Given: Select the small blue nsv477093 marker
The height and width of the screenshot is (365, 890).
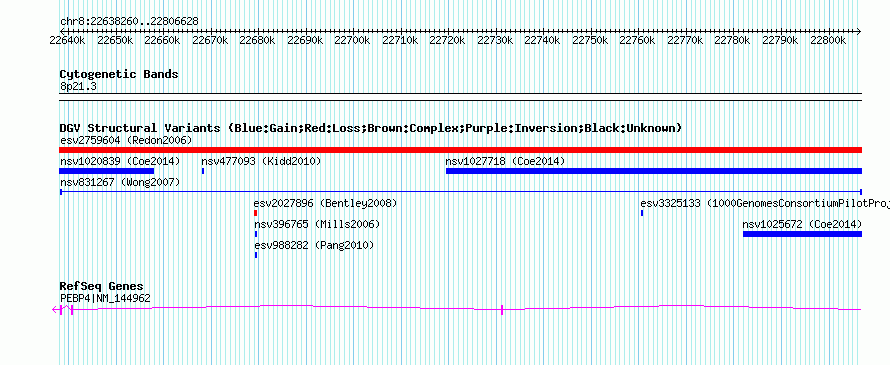Looking at the screenshot, I should (203, 171).
